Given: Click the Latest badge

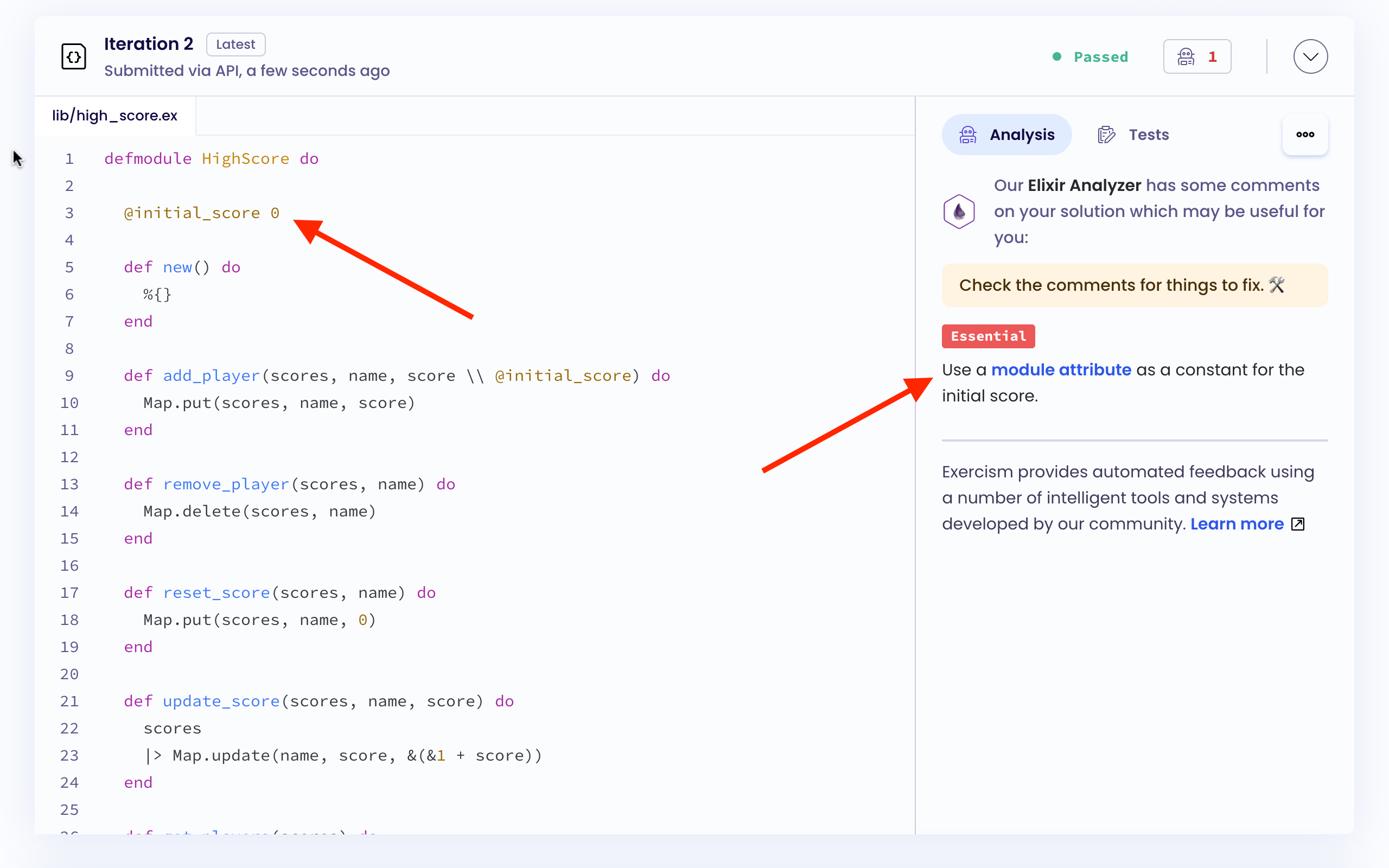Looking at the screenshot, I should (235, 44).
